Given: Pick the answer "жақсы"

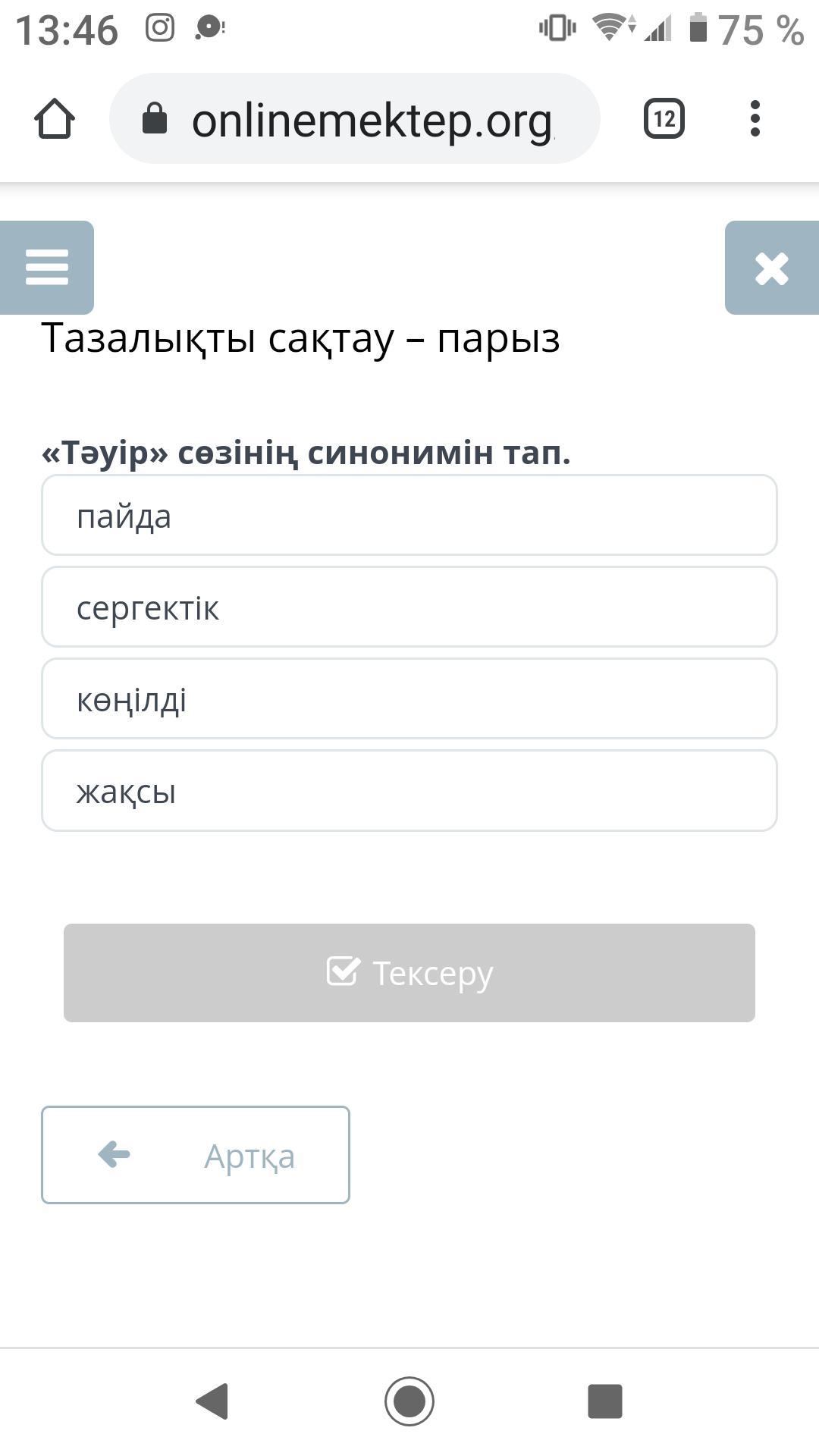Looking at the screenshot, I should tap(409, 791).
